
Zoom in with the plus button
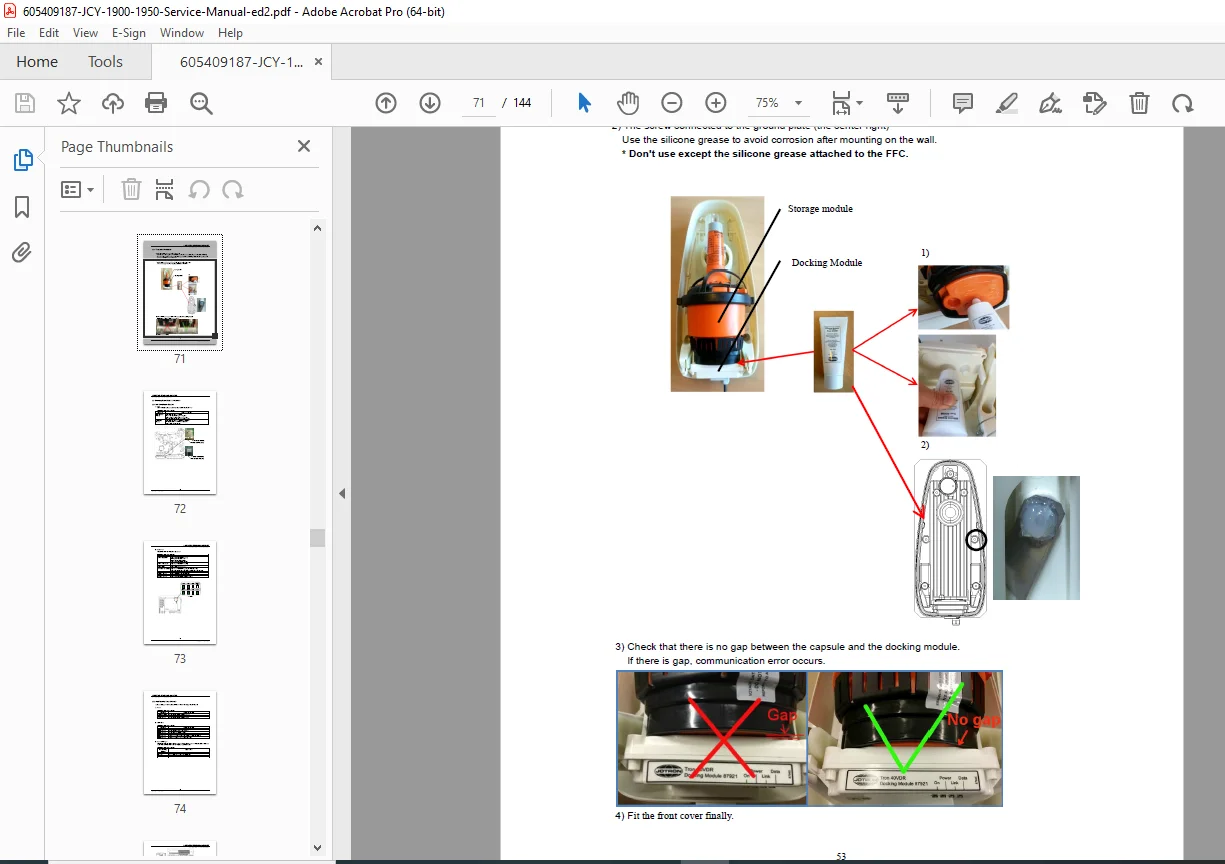coord(716,103)
